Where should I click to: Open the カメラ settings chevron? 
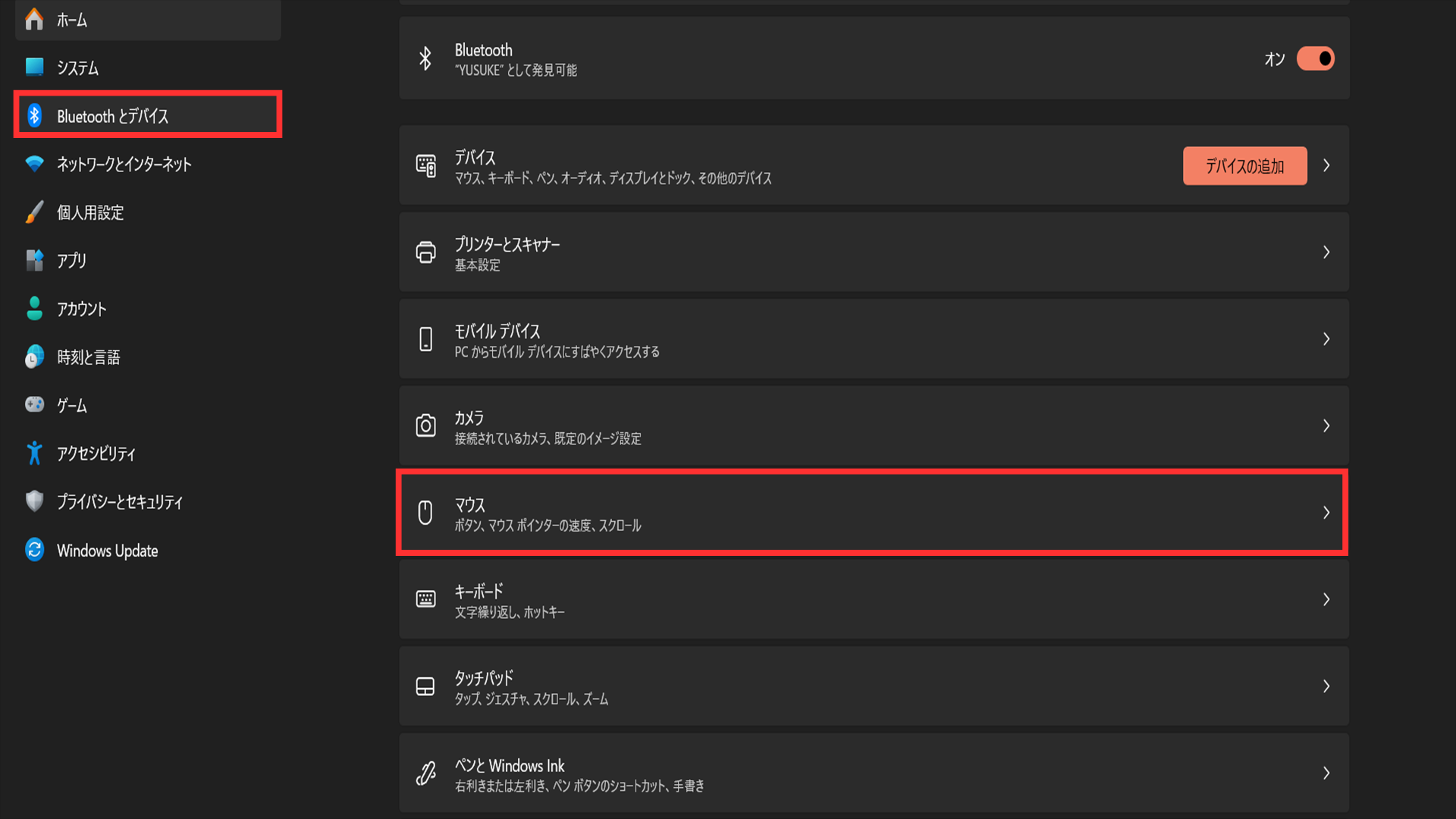[1327, 425]
